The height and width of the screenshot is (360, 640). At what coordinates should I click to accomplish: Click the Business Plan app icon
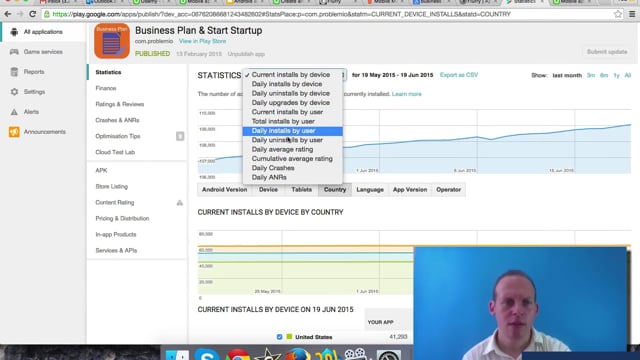pos(112,41)
